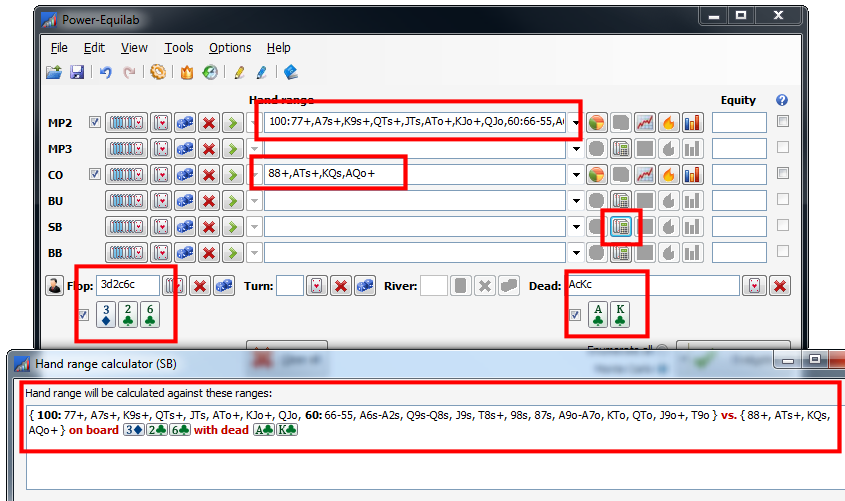Expand MP3 hand range dropdown

pyautogui.click(x=576, y=149)
